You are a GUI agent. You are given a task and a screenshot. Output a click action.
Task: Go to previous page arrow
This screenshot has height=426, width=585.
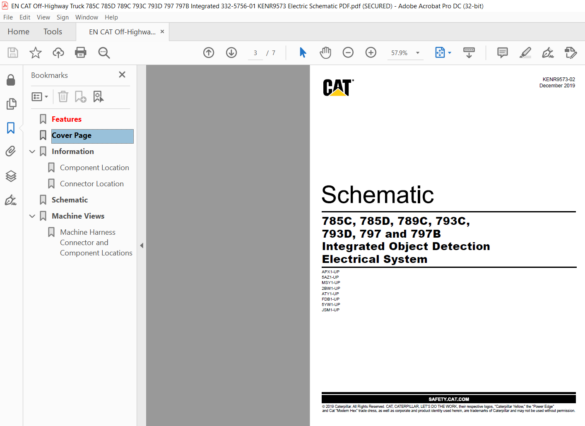(x=209, y=53)
